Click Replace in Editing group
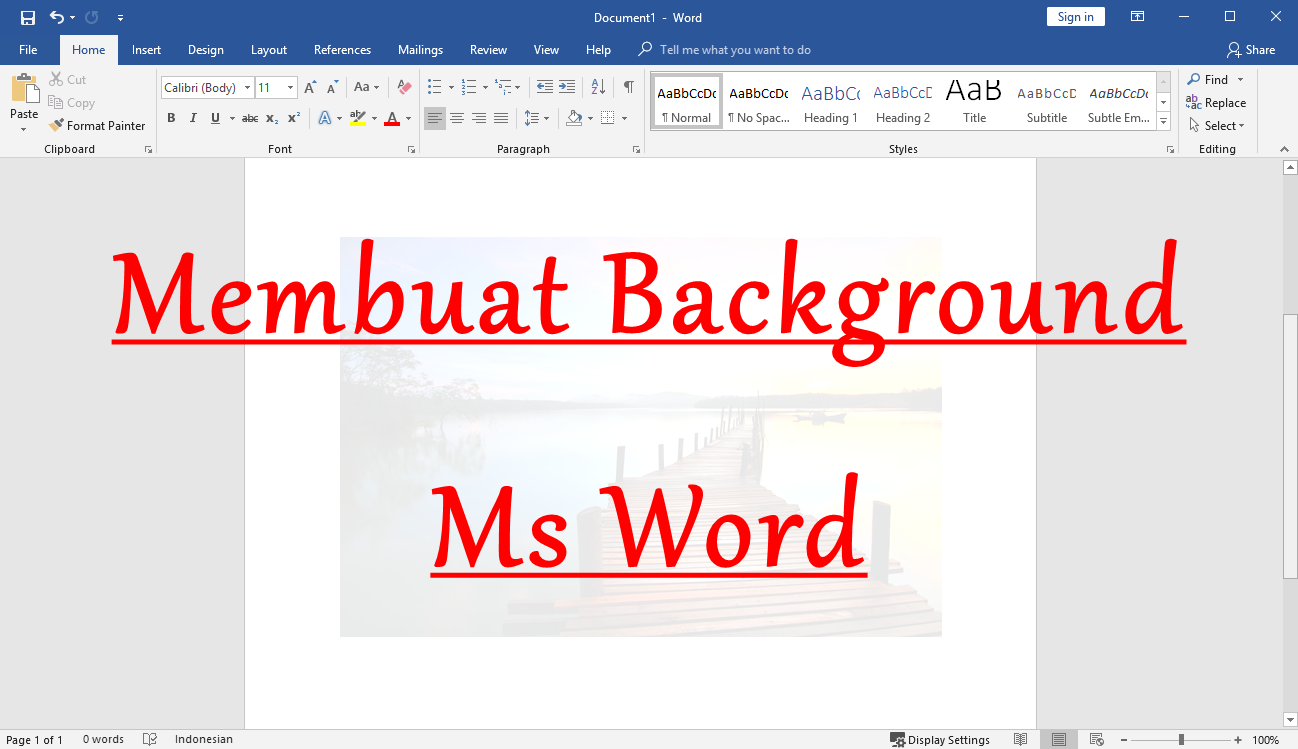The width and height of the screenshot is (1298, 749). [1216, 102]
